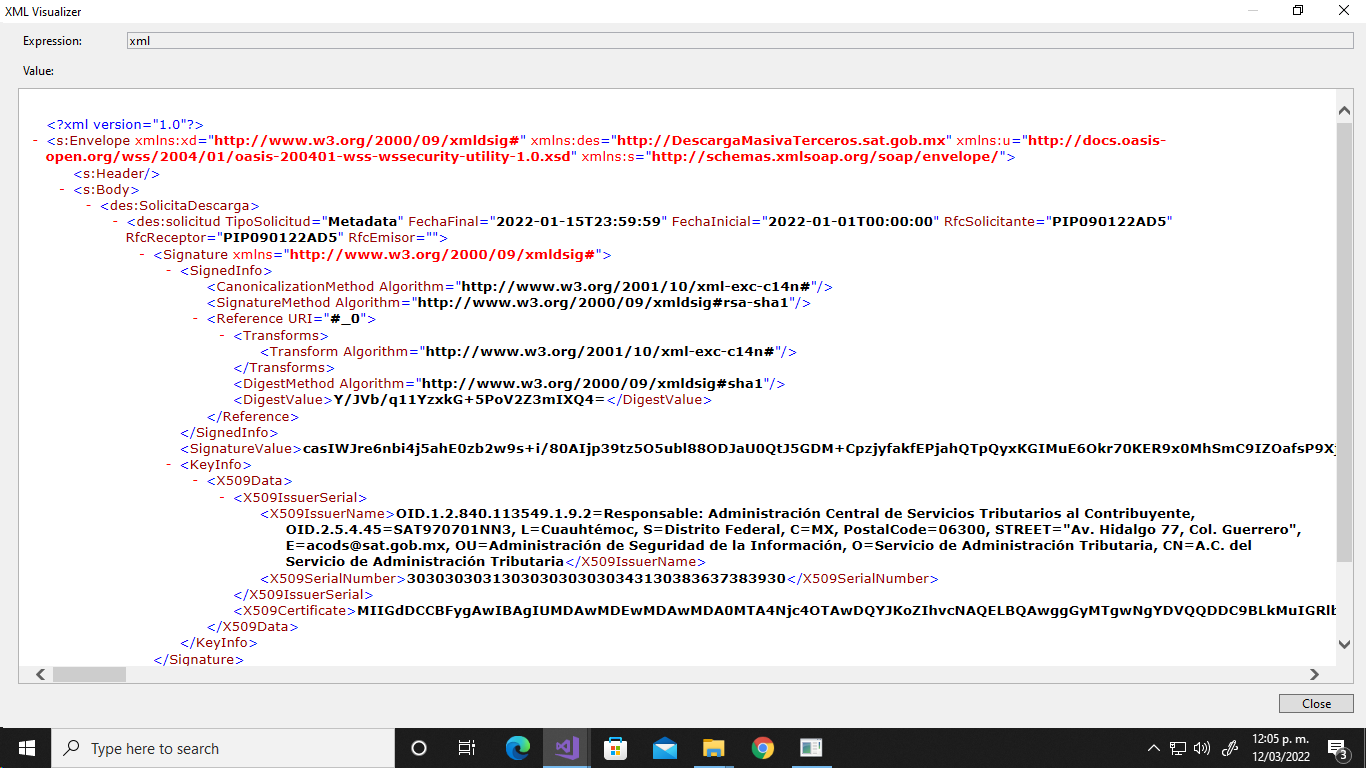Open network status tray icon
The image size is (1366, 768).
[x=1178, y=748]
